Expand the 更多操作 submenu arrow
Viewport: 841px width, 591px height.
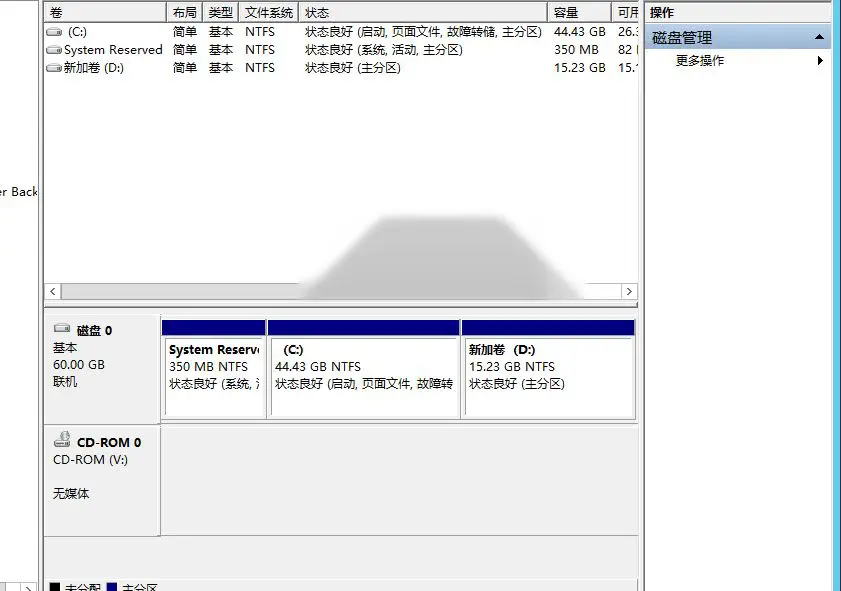[x=820, y=61]
